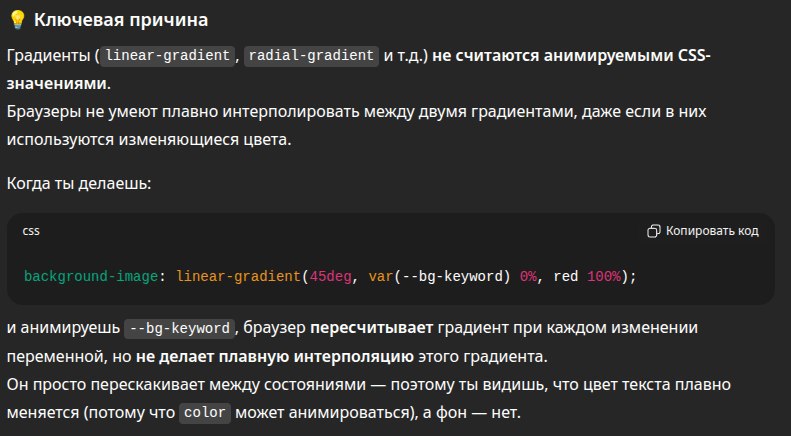Click the 'background-image' property in the code
The height and width of the screenshot is (436, 791).
91,277
